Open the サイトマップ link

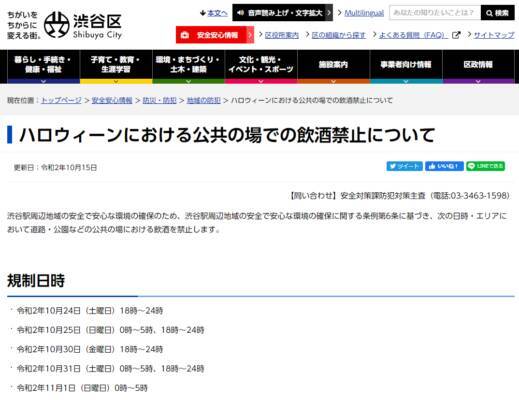[x=494, y=35]
